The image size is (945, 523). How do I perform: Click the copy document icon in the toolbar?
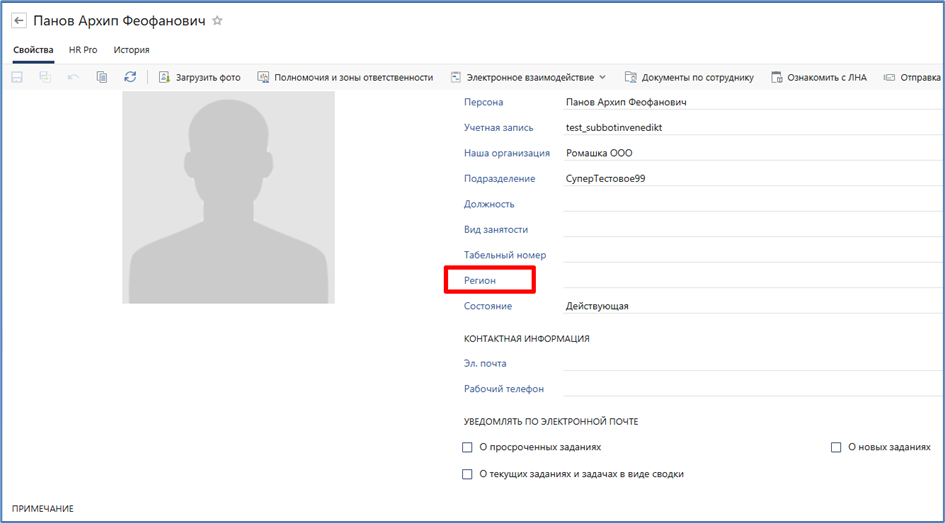pyautogui.click(x=102, y=77)
